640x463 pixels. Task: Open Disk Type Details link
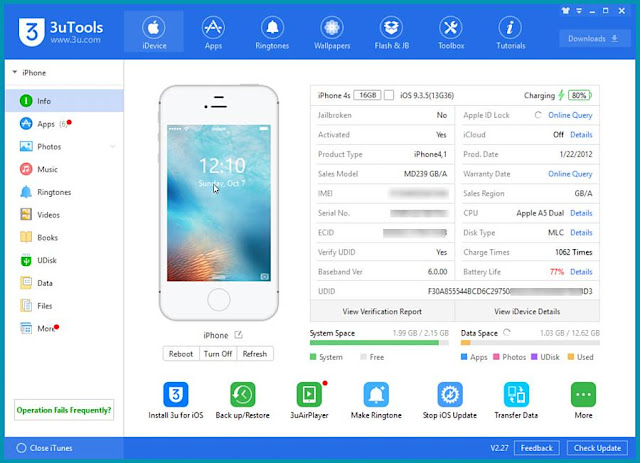click(581, 233)
